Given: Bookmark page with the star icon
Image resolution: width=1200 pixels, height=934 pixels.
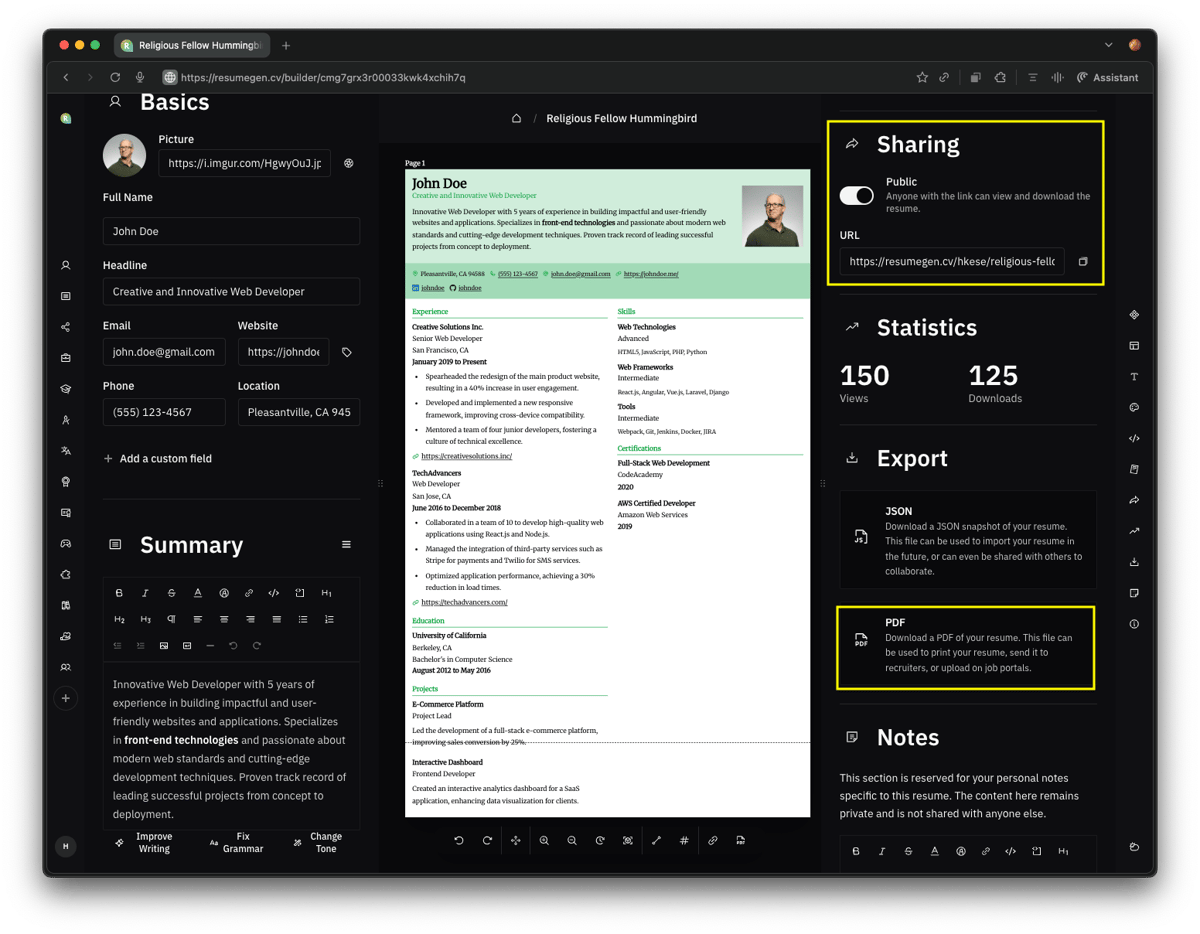Looking at the screenshot, I should (x=922, y=78).
